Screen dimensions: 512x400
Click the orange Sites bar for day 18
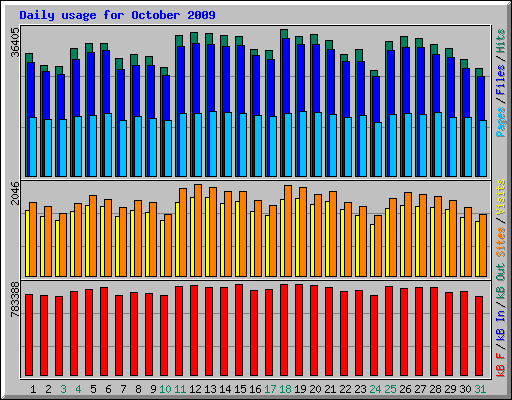tap(288, 231)
